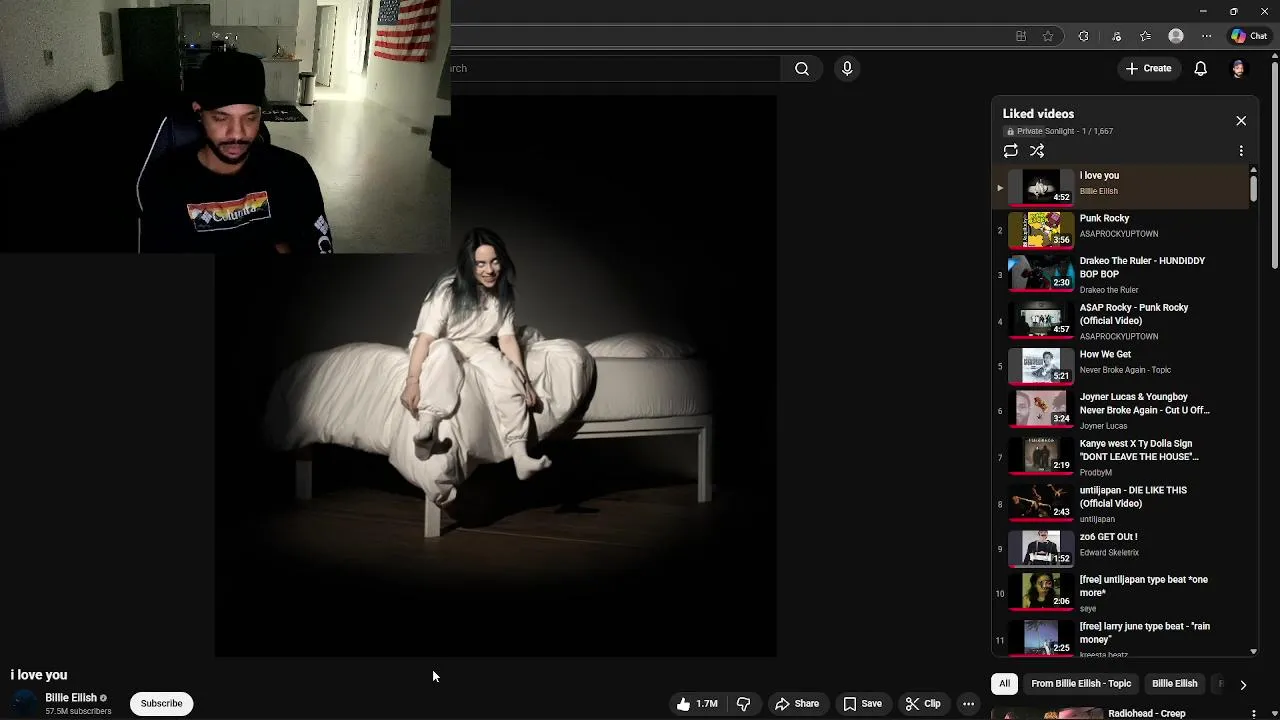Click the Billie Eilish album art video player

coord(496,376)
